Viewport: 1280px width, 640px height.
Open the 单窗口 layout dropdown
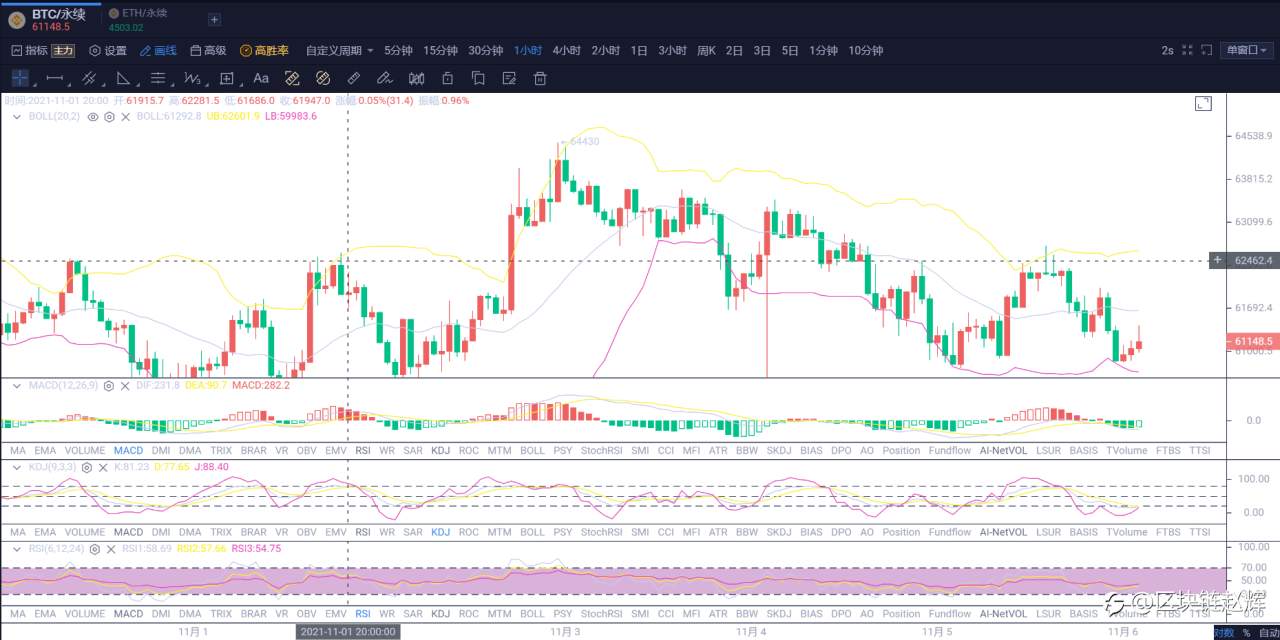[1247, 50]
